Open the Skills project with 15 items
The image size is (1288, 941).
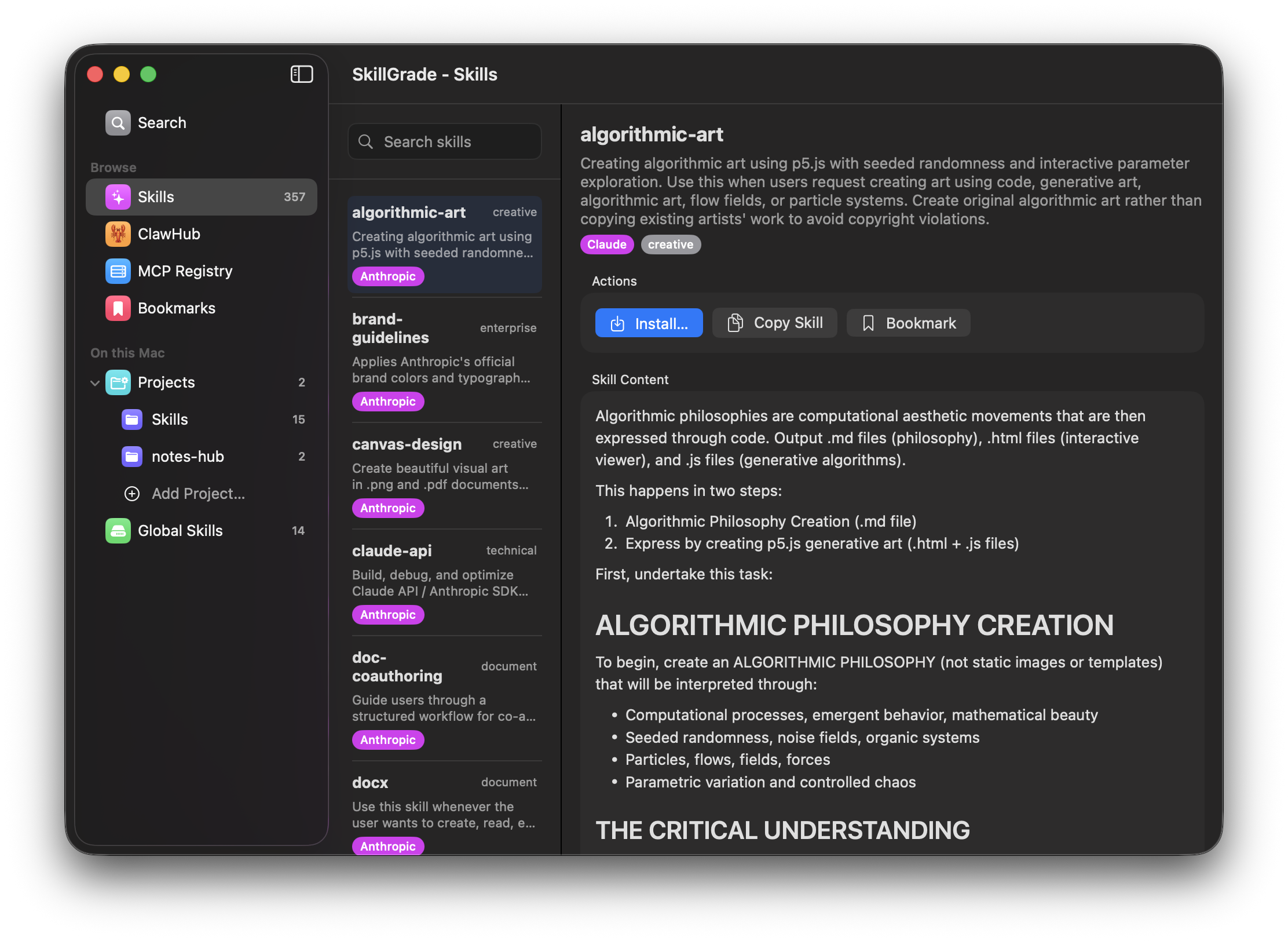[202, 420]
